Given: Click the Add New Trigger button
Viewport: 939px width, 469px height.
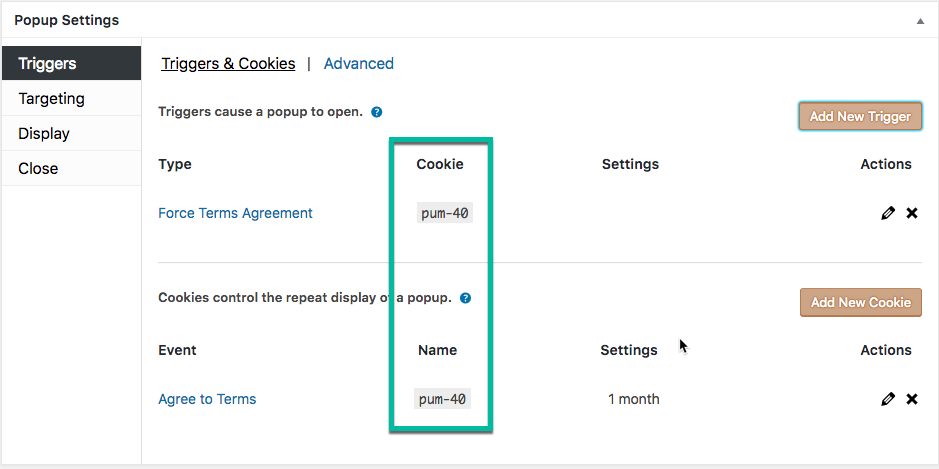Looking at the screenshot, I should [x=860, y=116].
